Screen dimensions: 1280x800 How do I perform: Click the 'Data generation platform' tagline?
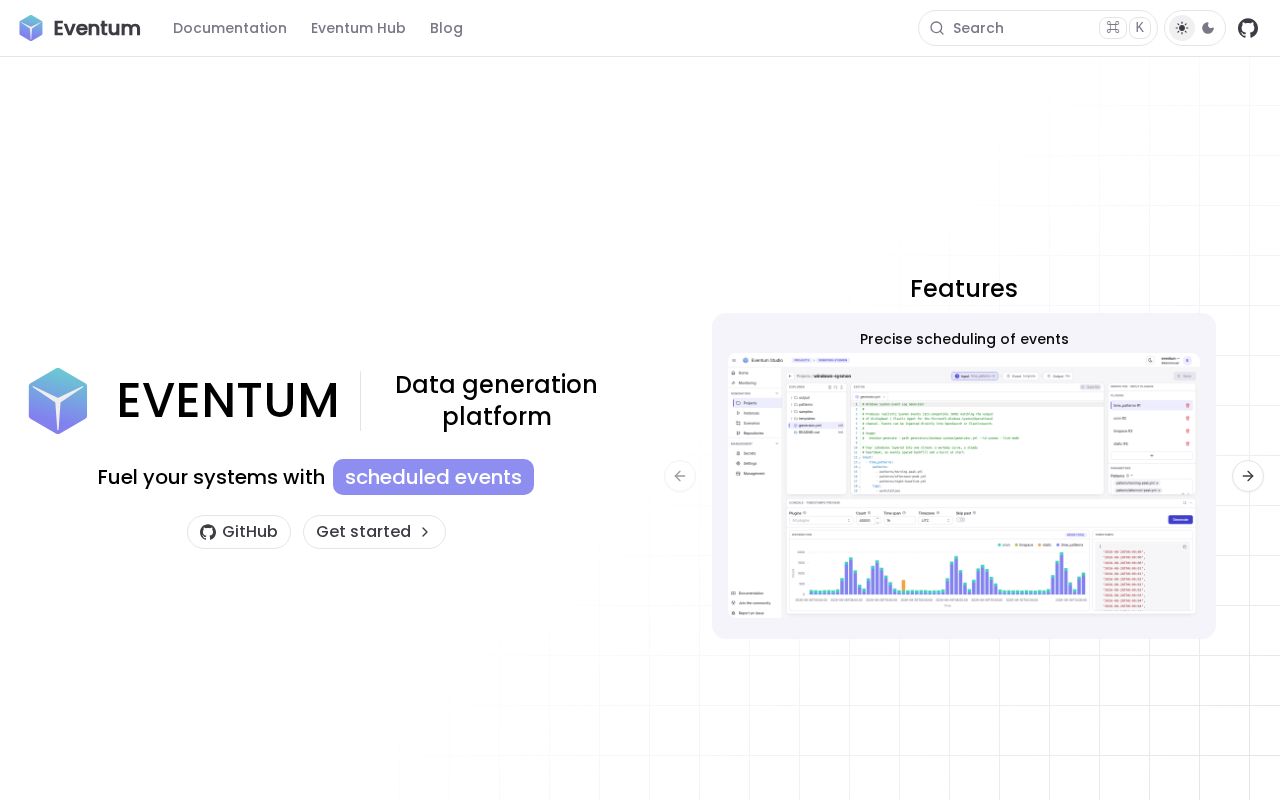(496, 400)
